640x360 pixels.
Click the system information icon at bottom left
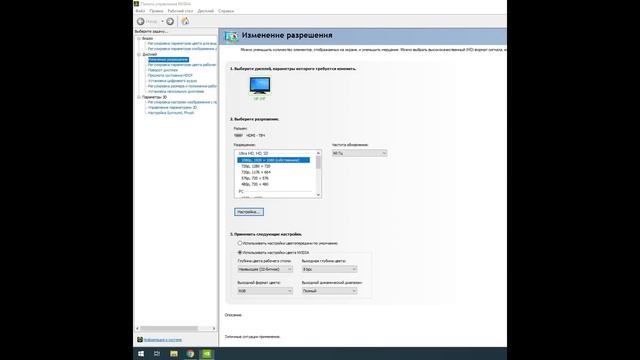click(x=140, y=340)
